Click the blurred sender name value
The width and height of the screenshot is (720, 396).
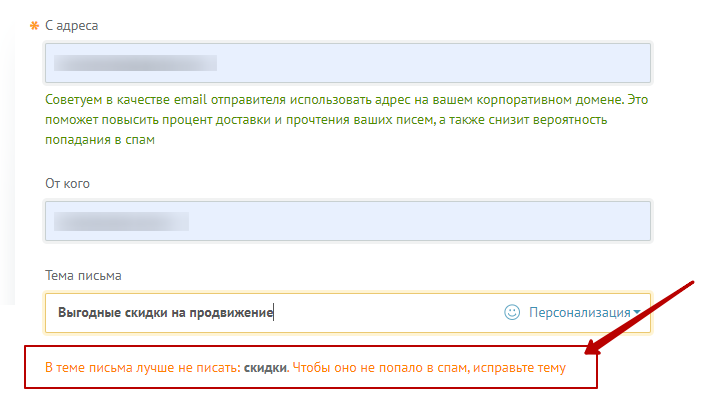pyautogui.click(x=121, y=221)
